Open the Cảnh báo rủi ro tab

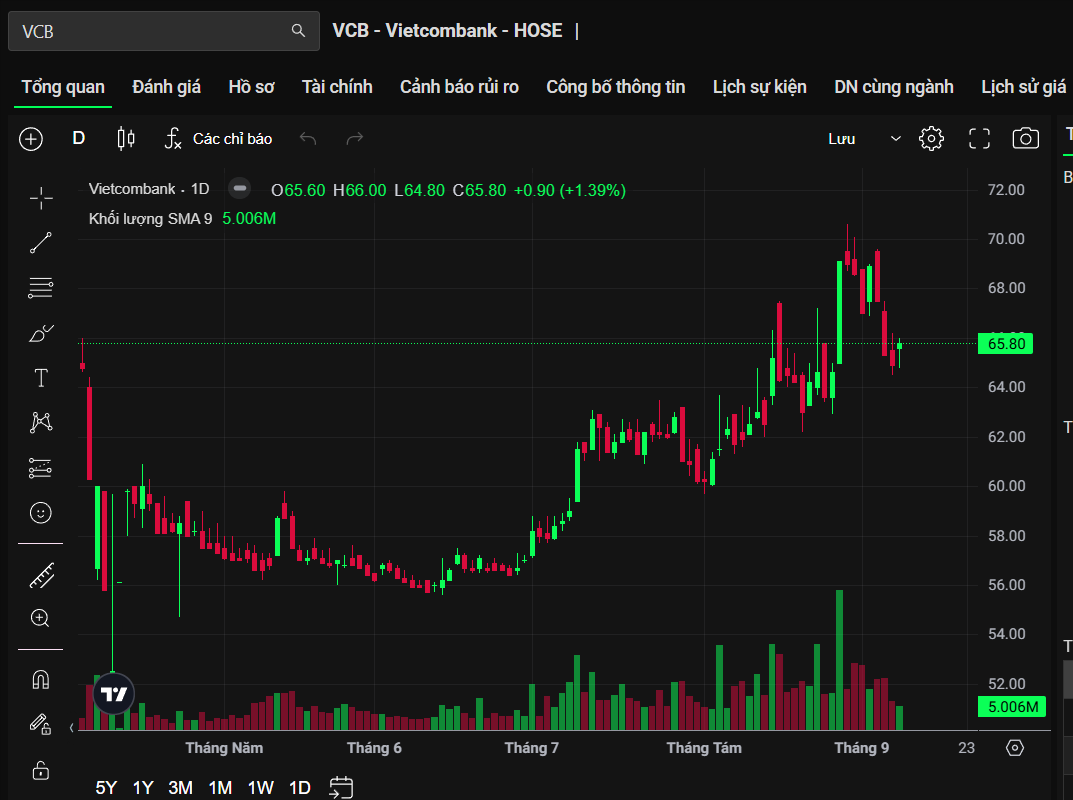pyautogui.click(x=459, y=87)
